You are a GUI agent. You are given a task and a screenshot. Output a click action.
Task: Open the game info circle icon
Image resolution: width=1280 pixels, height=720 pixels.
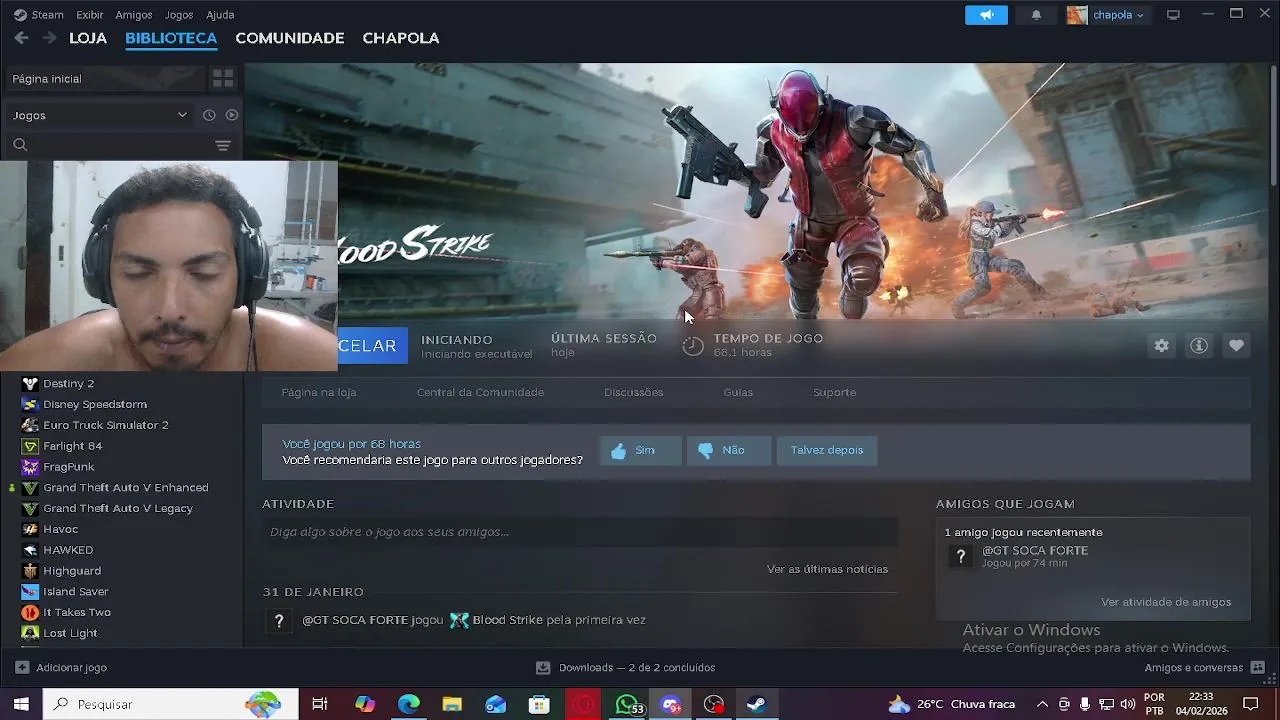1198,345
